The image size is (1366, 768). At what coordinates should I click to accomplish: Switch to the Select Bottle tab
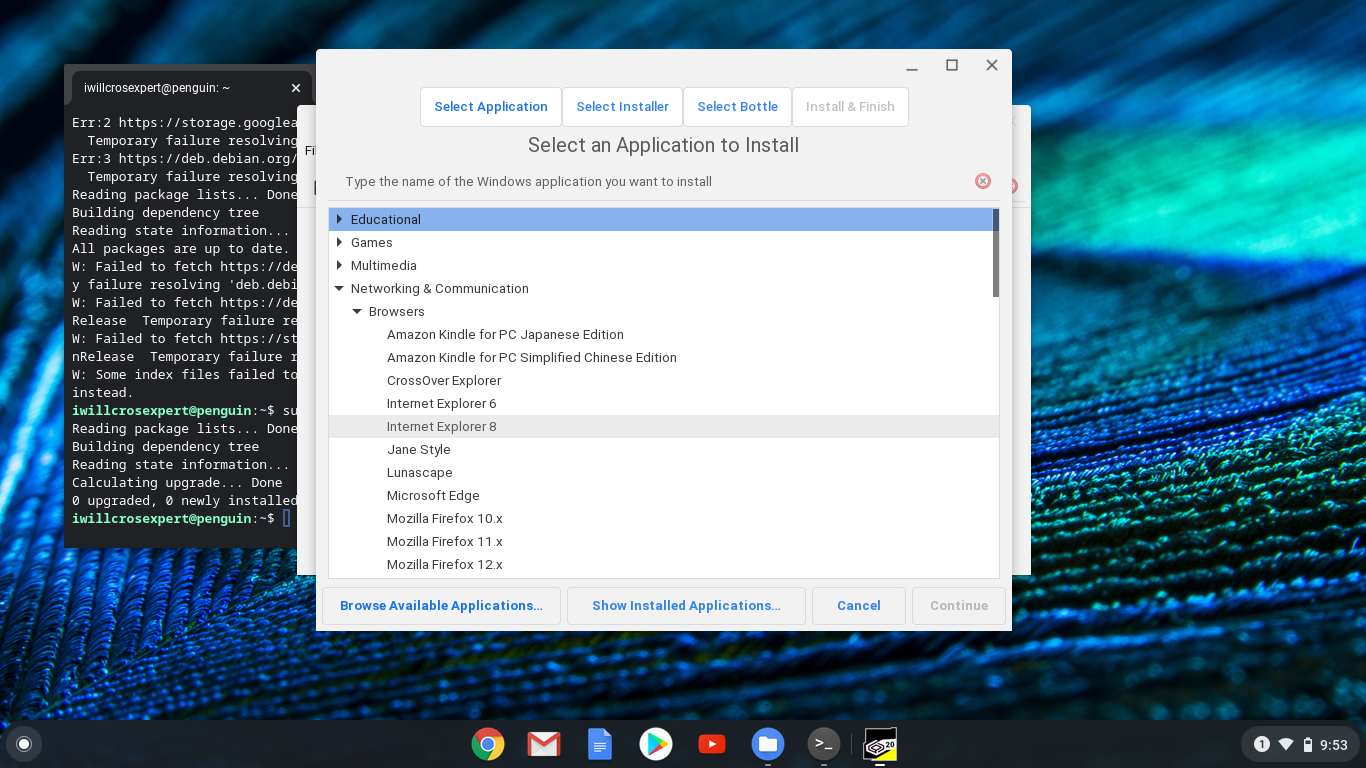click(737, 107)
